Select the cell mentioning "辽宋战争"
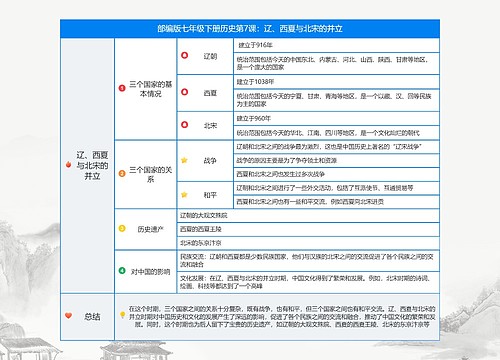 click(336, 147)
